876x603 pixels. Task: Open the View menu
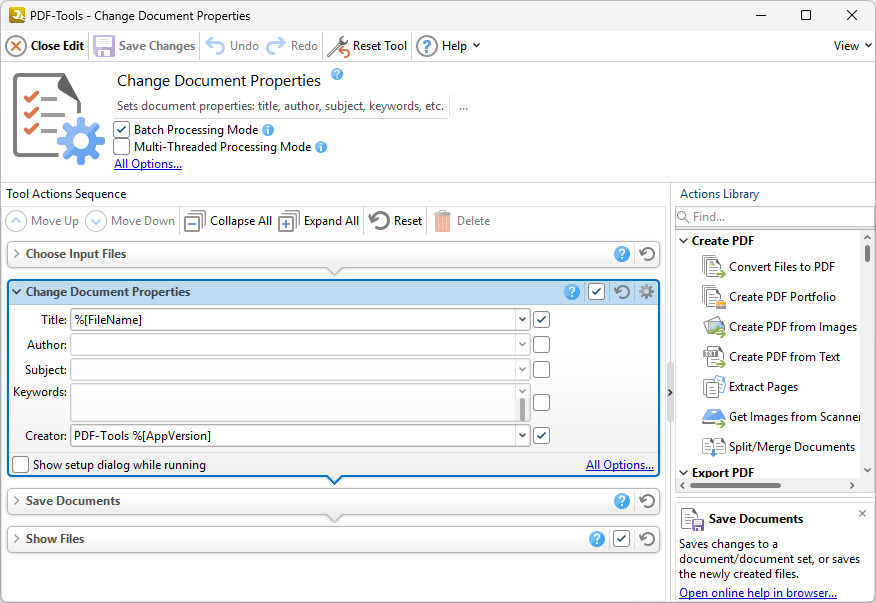[851, 46]
